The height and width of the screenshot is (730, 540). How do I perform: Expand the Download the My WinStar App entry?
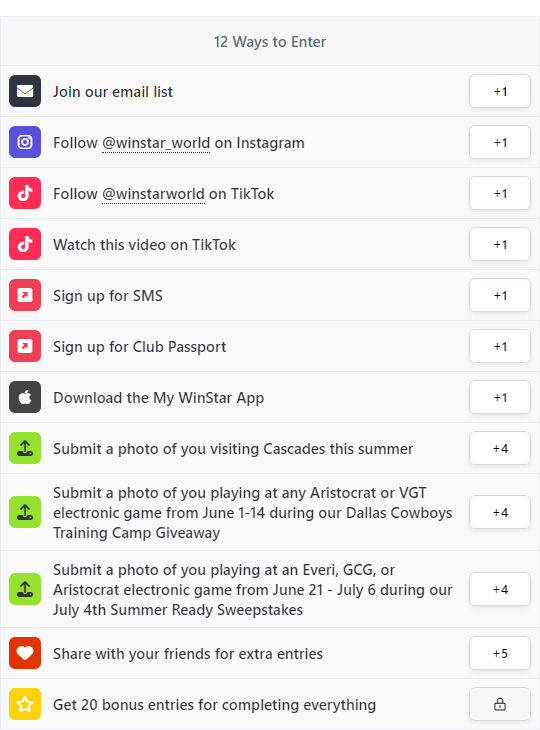pyautogui.click(x=270, y=397)
